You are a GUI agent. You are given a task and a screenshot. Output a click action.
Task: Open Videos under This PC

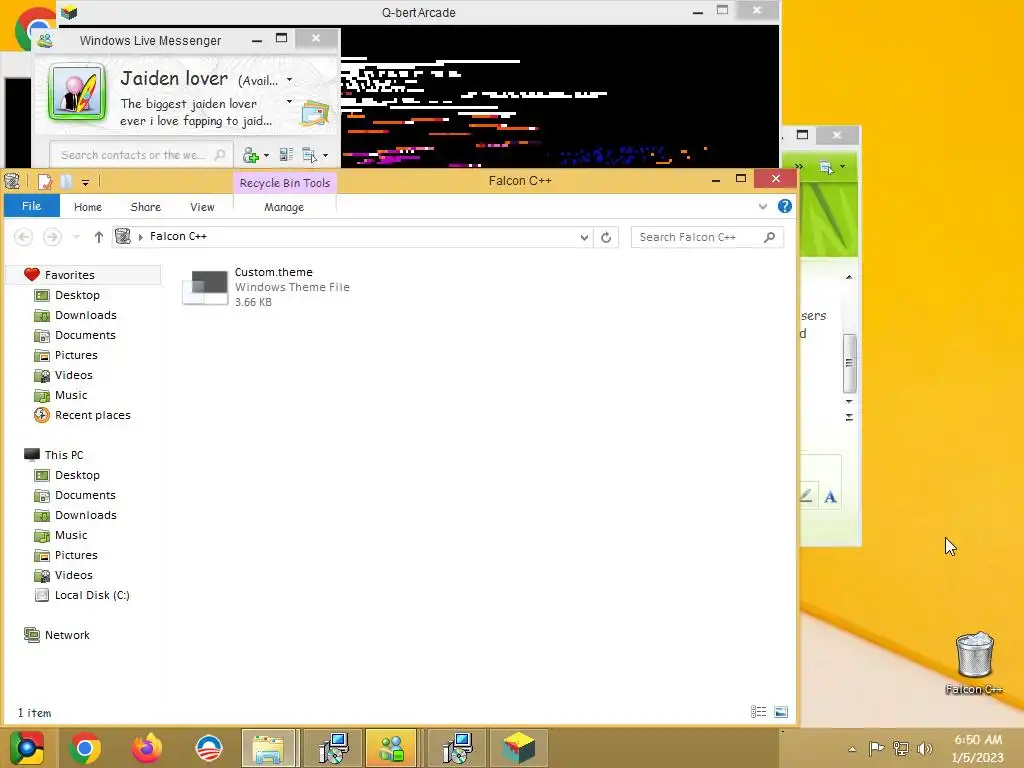(73, 575)
